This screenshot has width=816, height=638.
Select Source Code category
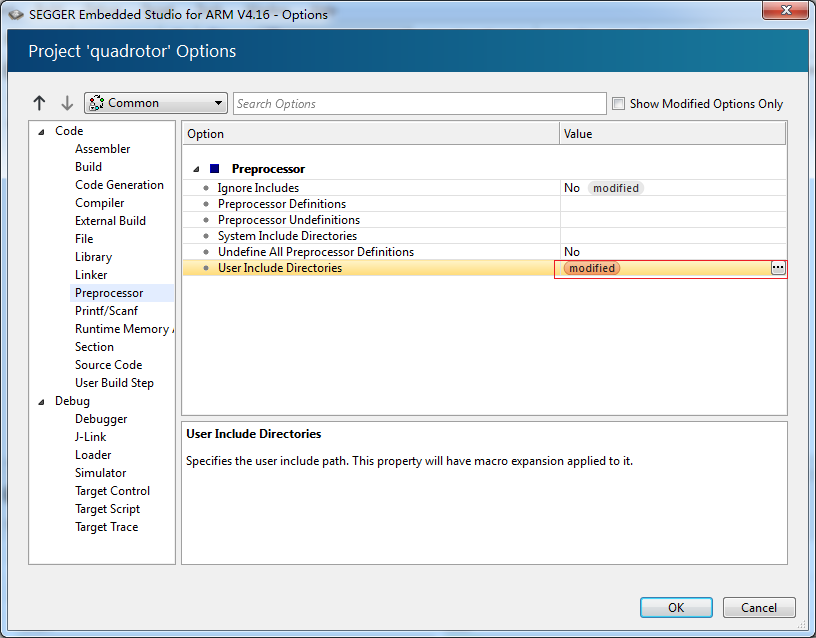108,365
